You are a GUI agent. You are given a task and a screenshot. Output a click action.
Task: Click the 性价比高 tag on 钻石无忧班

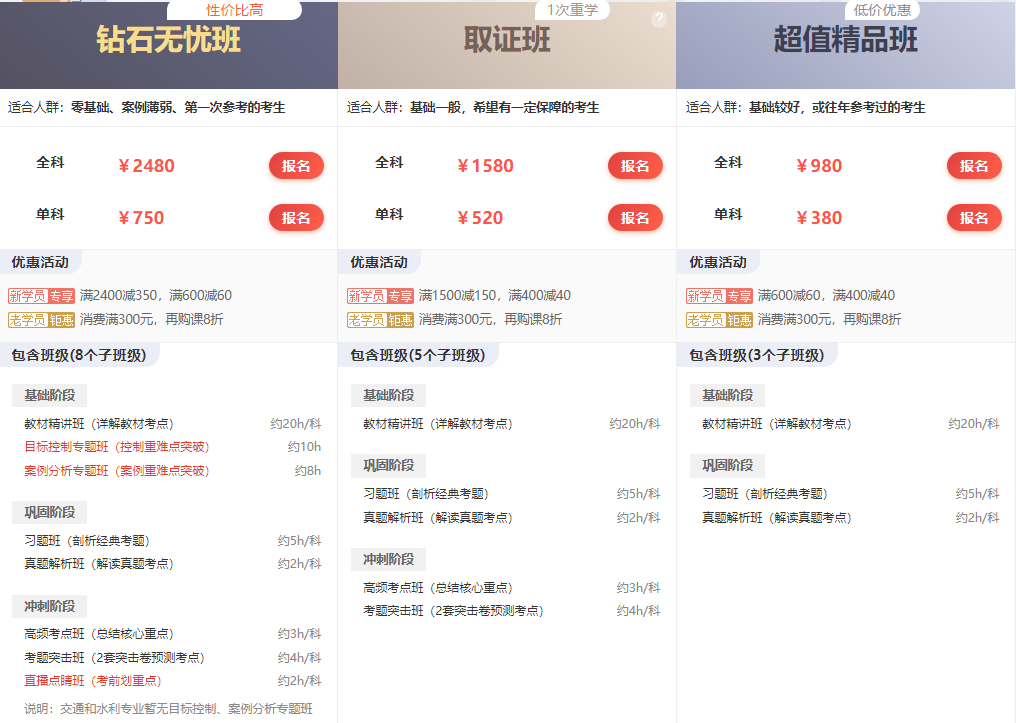(x=234, y=11)
